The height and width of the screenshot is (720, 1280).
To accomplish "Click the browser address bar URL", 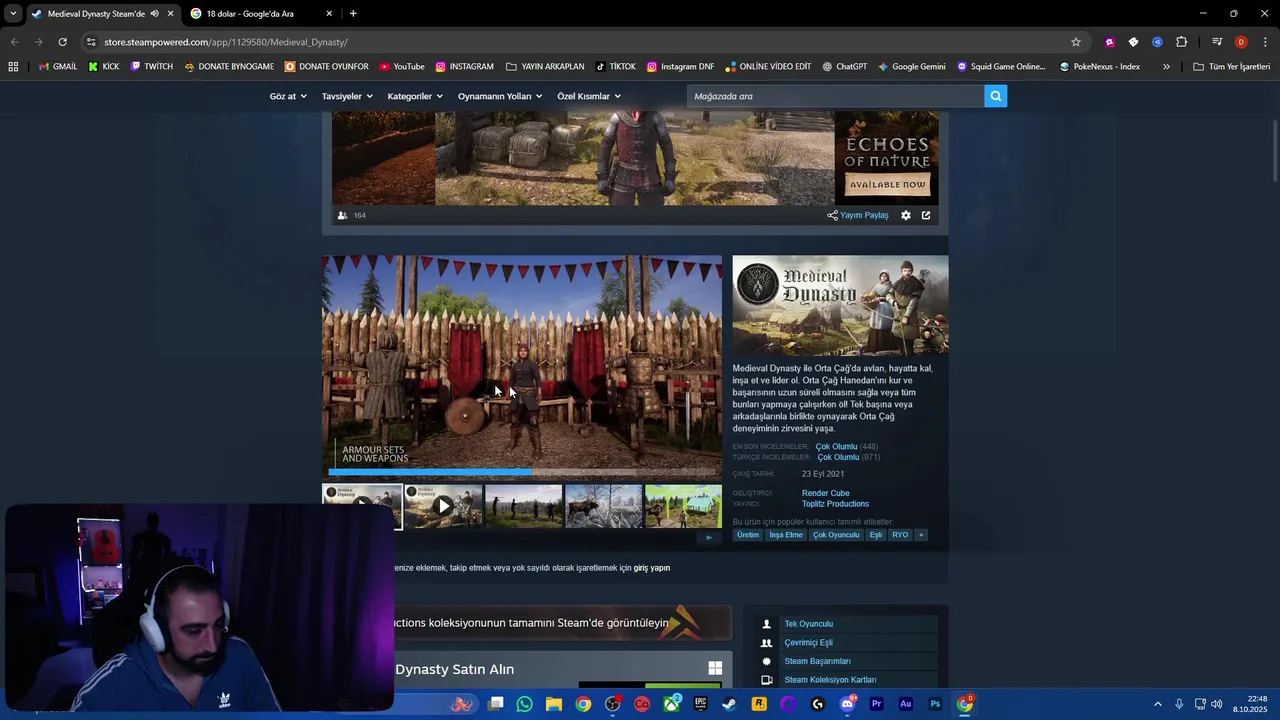I will click(226, 42).
